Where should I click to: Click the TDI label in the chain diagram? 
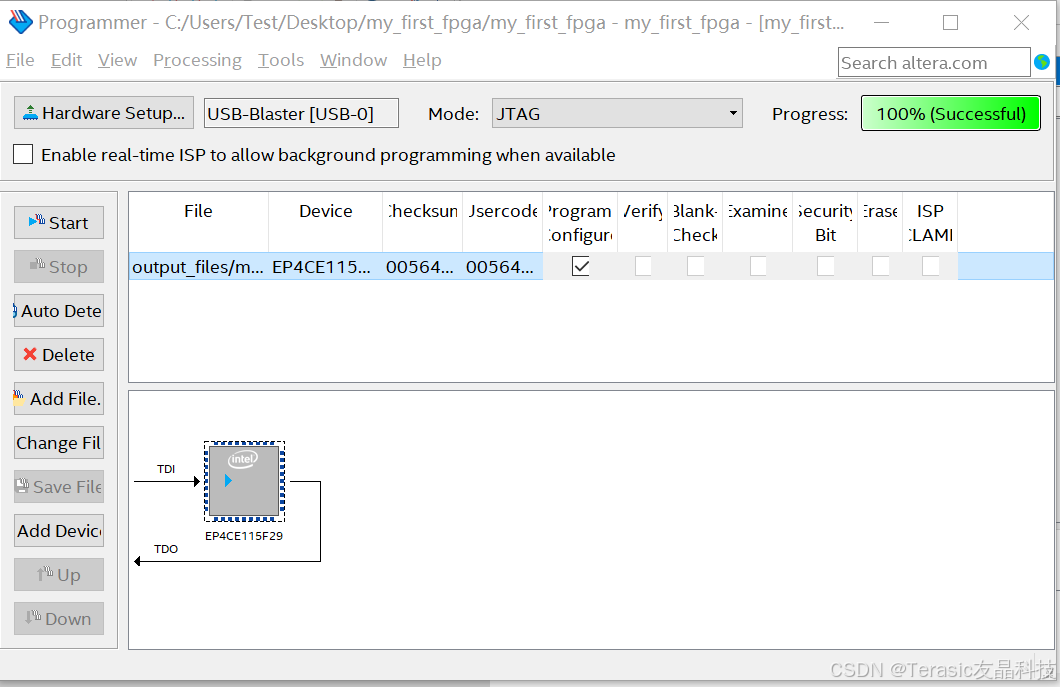[x=166, y=469]
